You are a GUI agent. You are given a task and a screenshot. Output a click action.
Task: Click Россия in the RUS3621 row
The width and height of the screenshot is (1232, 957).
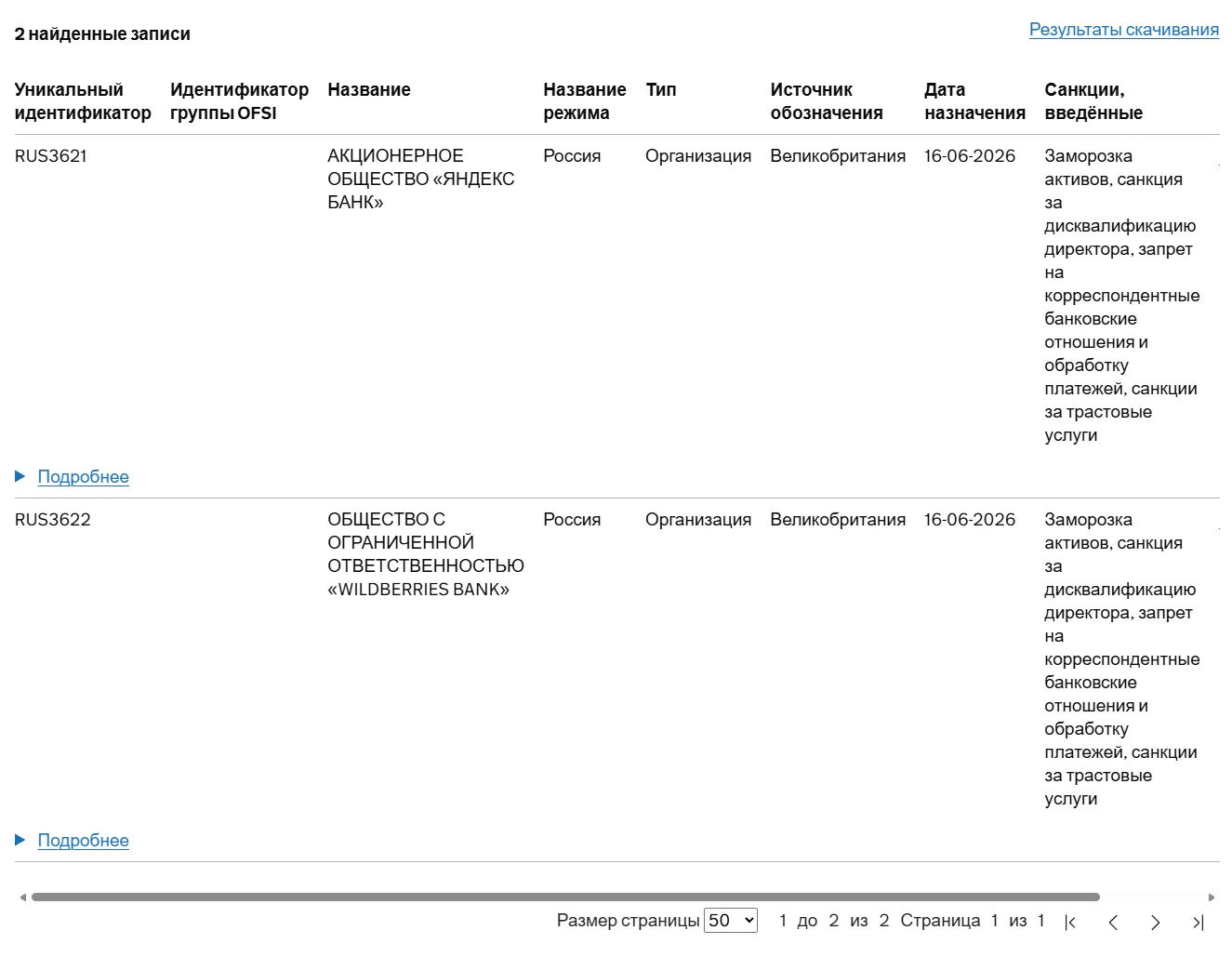(x=572, y=156)
